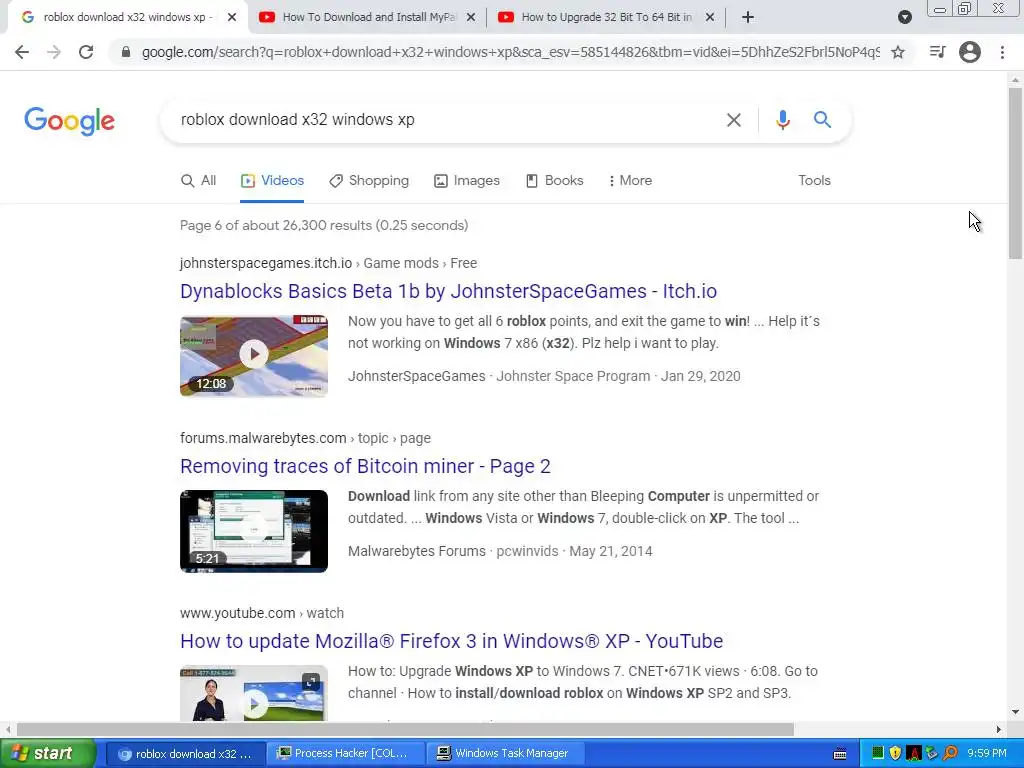Screen dimensions: 1024x768
Task: Click the johnsterspacegames.itch.io breadcrumb
Action: click(x=328, y=263)
